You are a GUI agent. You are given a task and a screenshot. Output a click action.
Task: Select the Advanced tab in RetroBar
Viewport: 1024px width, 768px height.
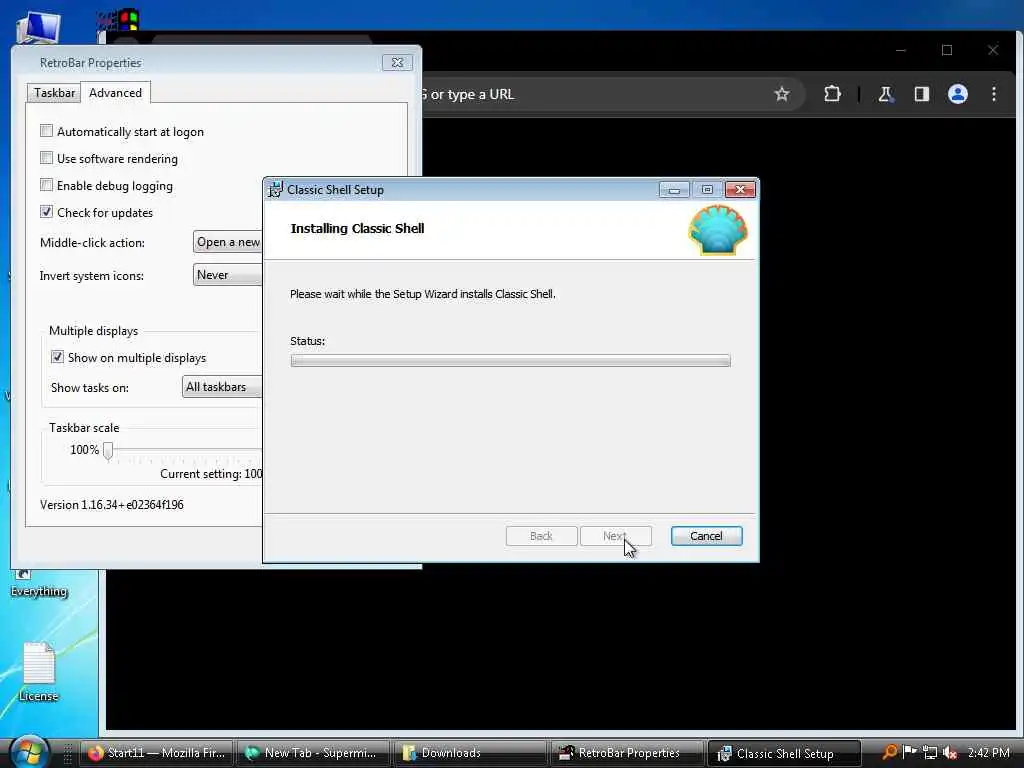[116, 93]
